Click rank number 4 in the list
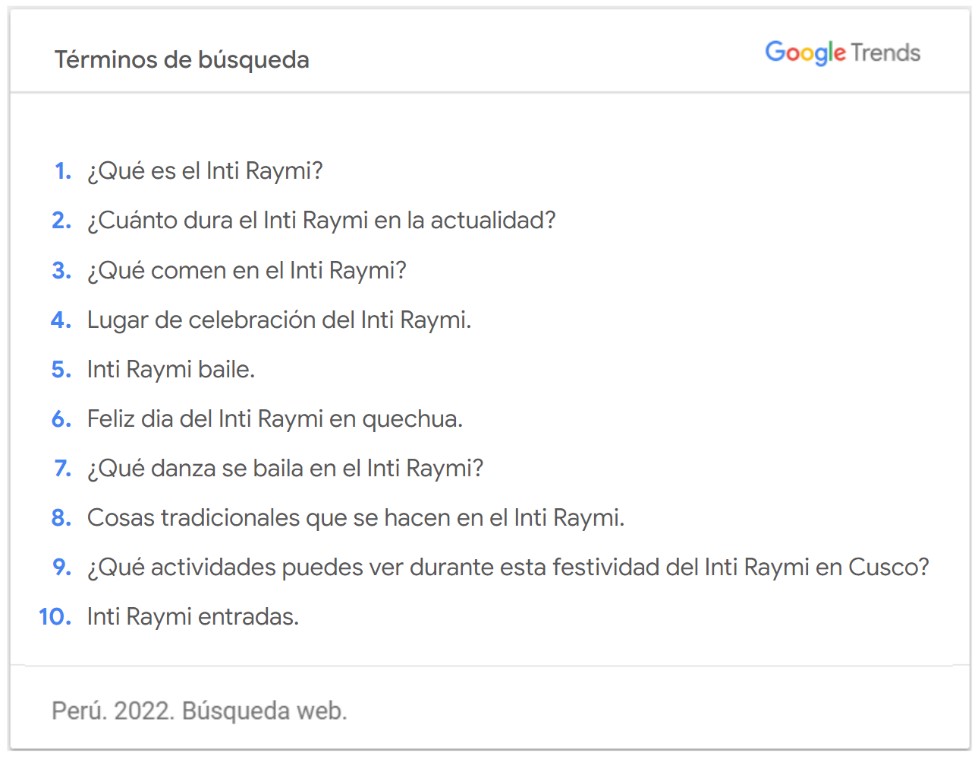 pyautogui.click(x=62, y=320)
